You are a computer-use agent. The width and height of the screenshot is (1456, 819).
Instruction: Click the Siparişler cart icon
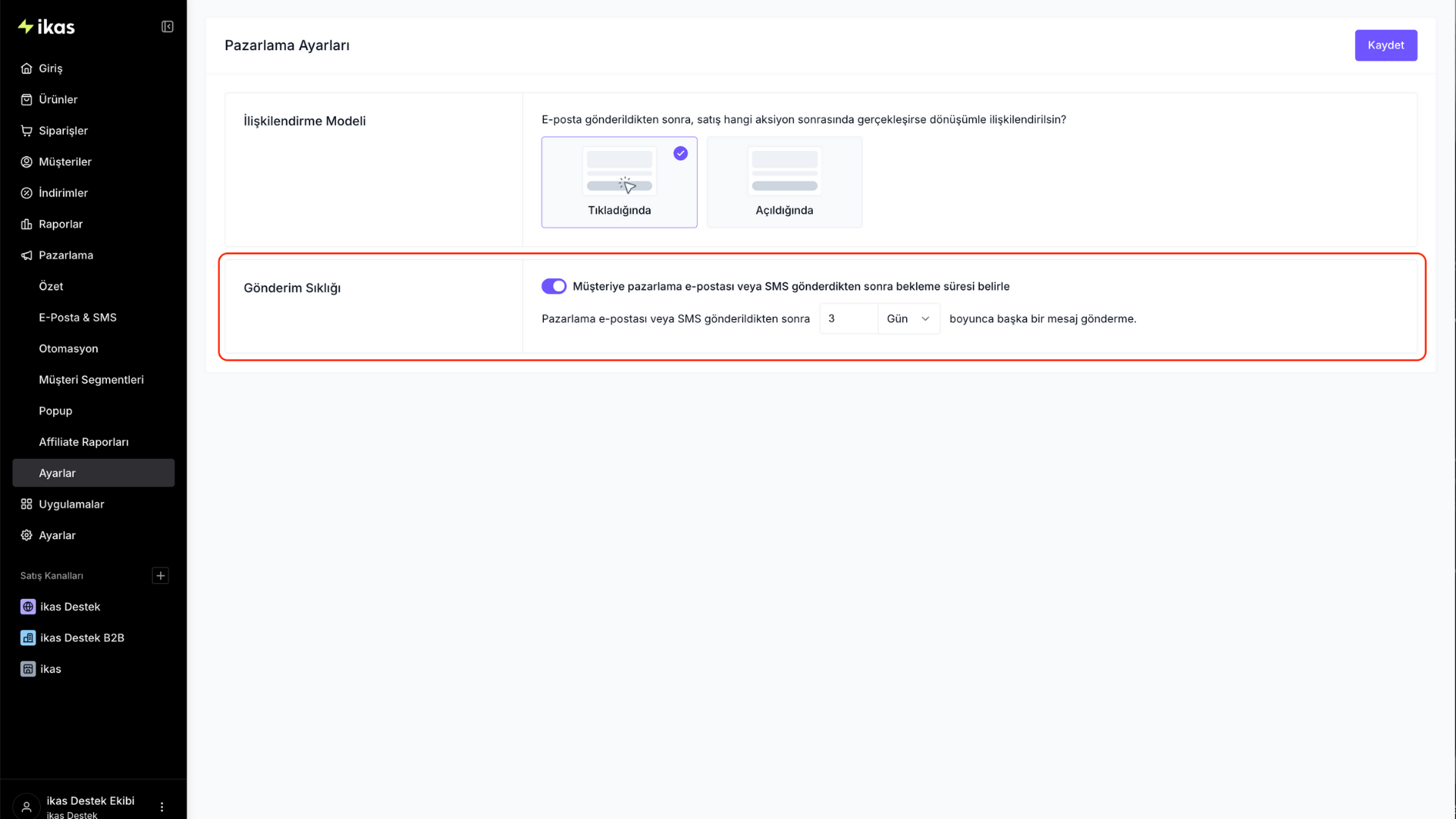click(x=27, y=130)
